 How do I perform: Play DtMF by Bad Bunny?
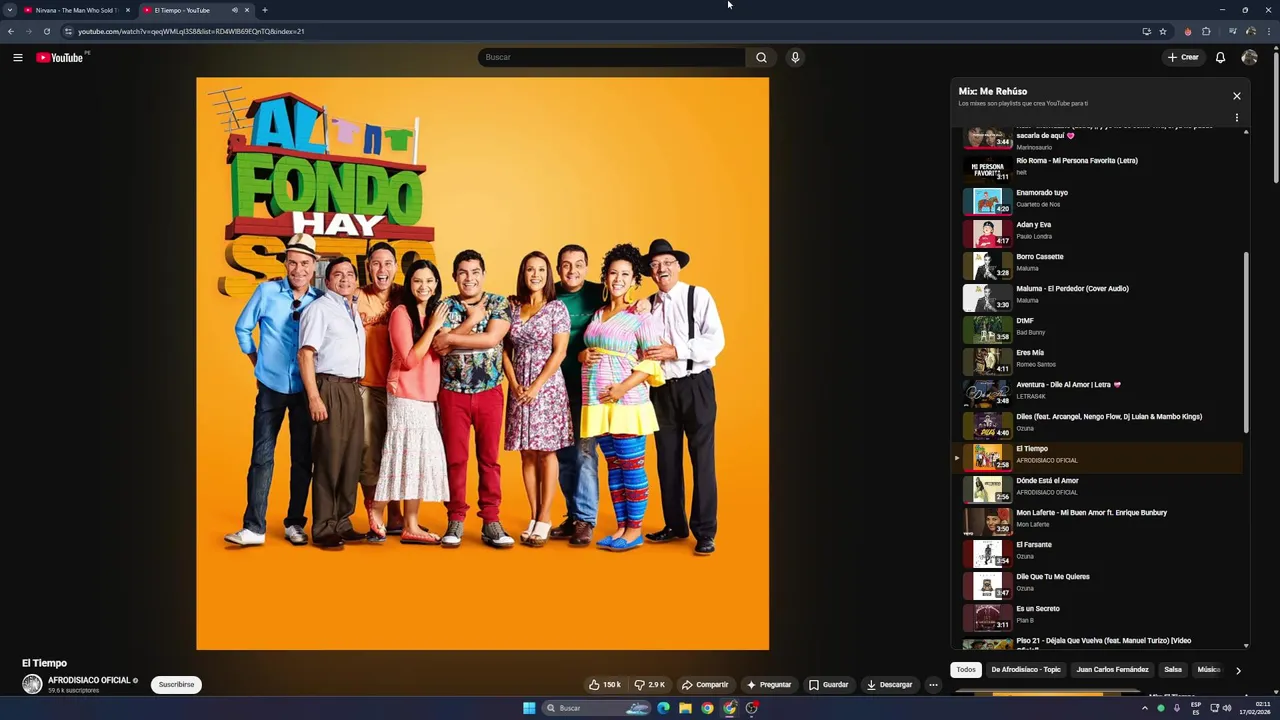click(1100, 328)
